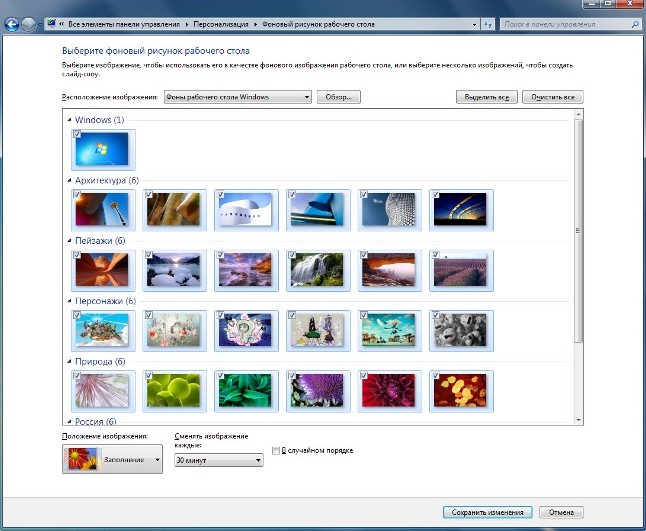The height and width of the screenshot is (531, 646).
Task: Click the scrollbar down arrow
Action: [578, 420]
